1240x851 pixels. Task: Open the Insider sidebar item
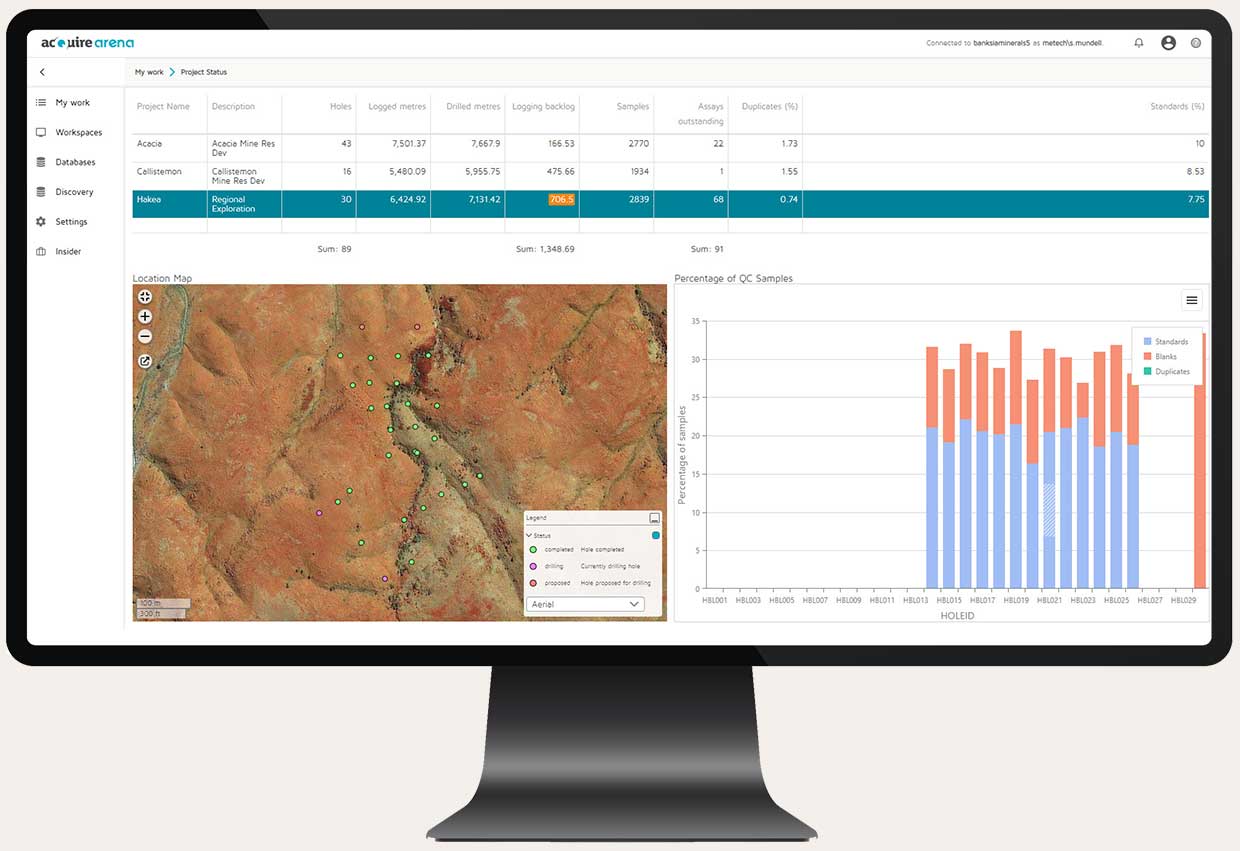coord(69,251)
